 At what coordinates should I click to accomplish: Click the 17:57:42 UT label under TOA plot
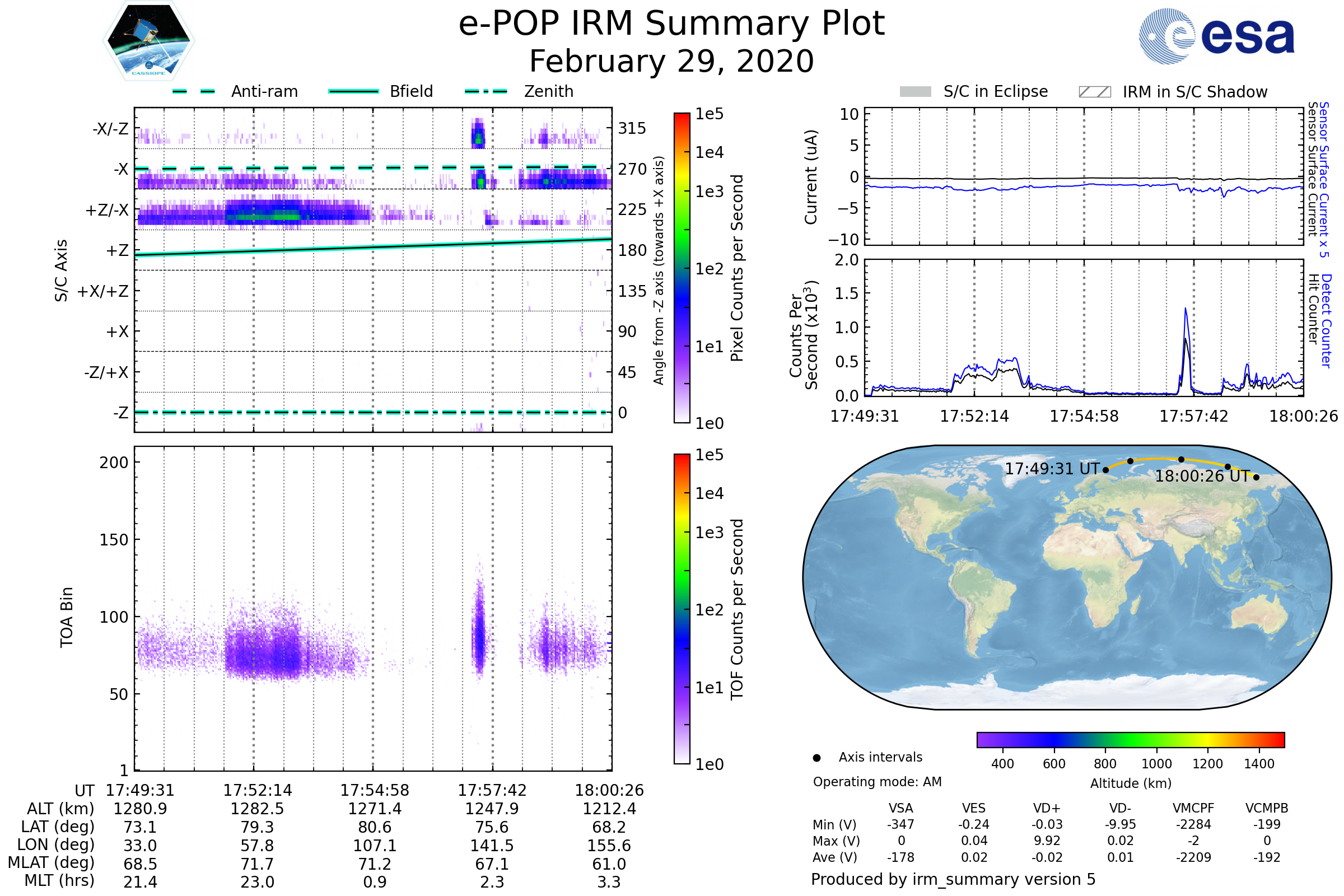pyautogui.click(x=492, y=790)
